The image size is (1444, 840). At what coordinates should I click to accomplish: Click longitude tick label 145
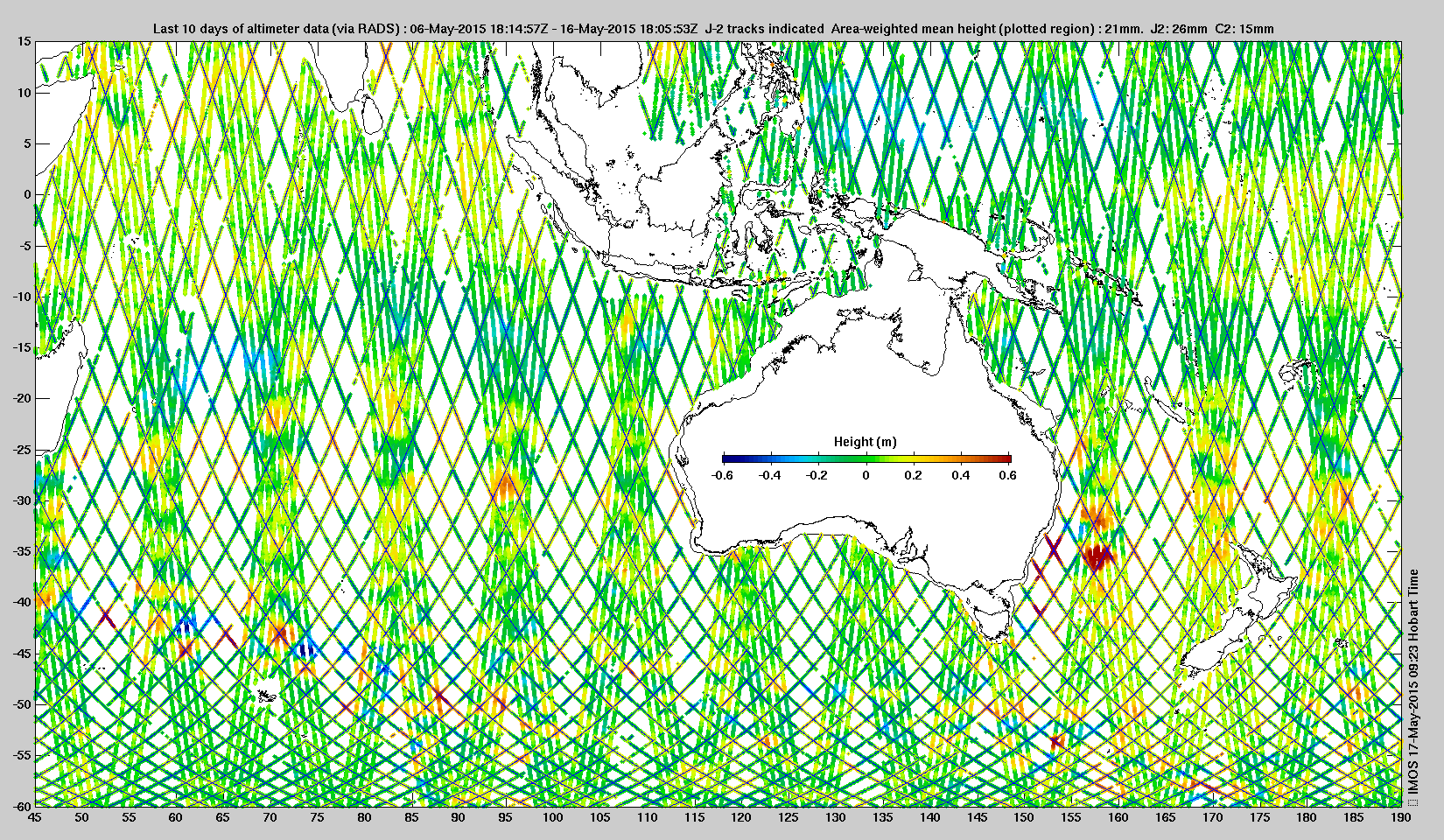pyautogui.click(x=977, y=817)
